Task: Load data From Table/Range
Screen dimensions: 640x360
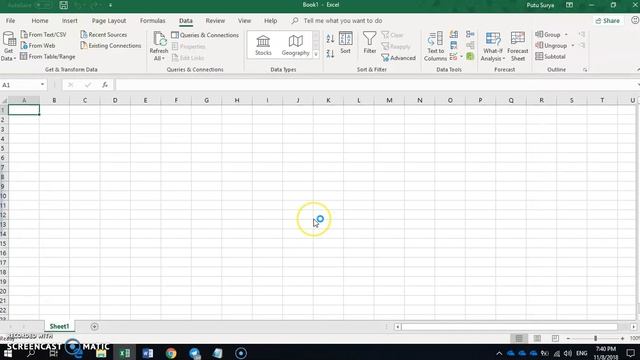Action: pos(48,57)
